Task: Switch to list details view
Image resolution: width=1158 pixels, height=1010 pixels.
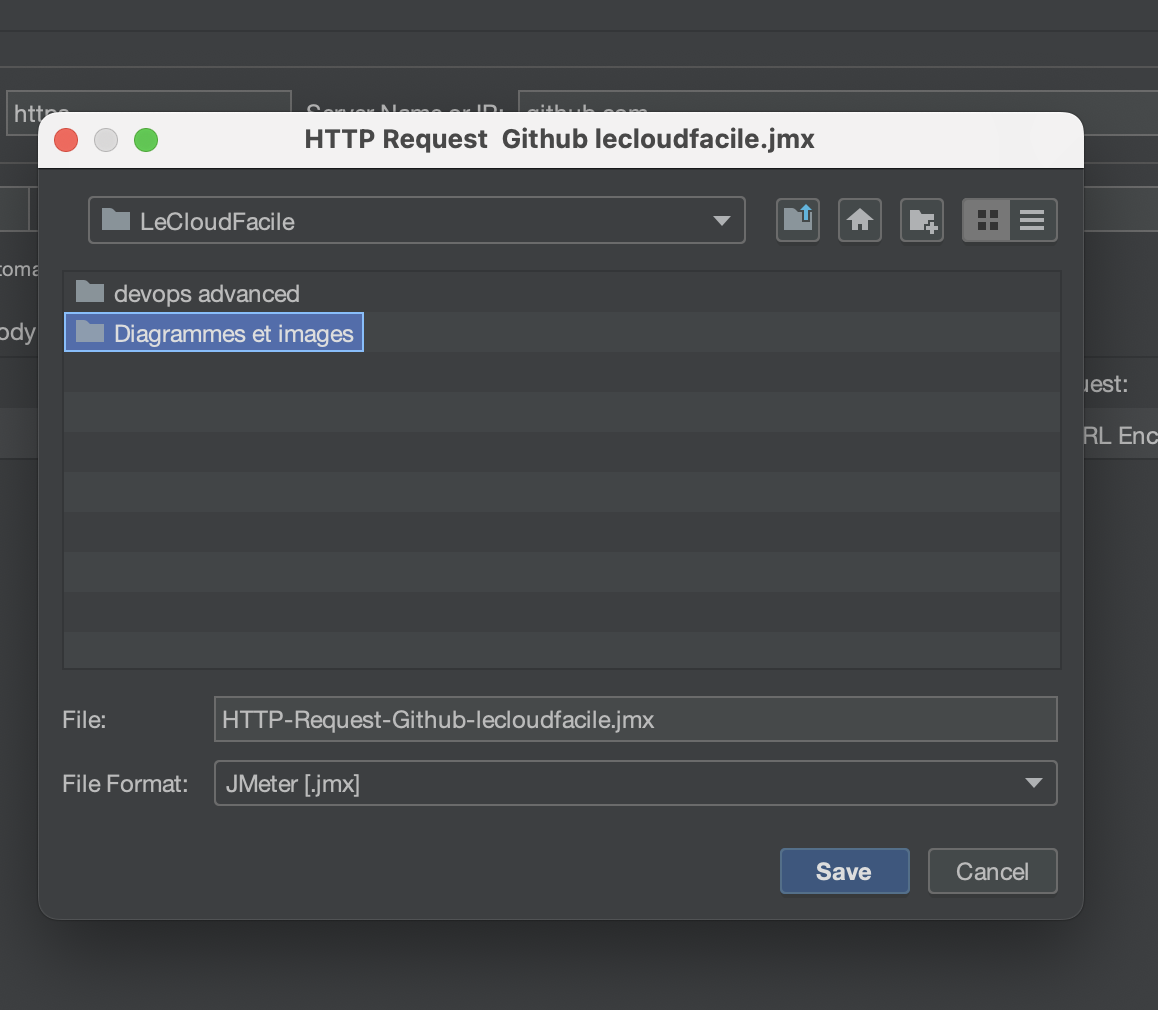Action: coord(1033,221)
